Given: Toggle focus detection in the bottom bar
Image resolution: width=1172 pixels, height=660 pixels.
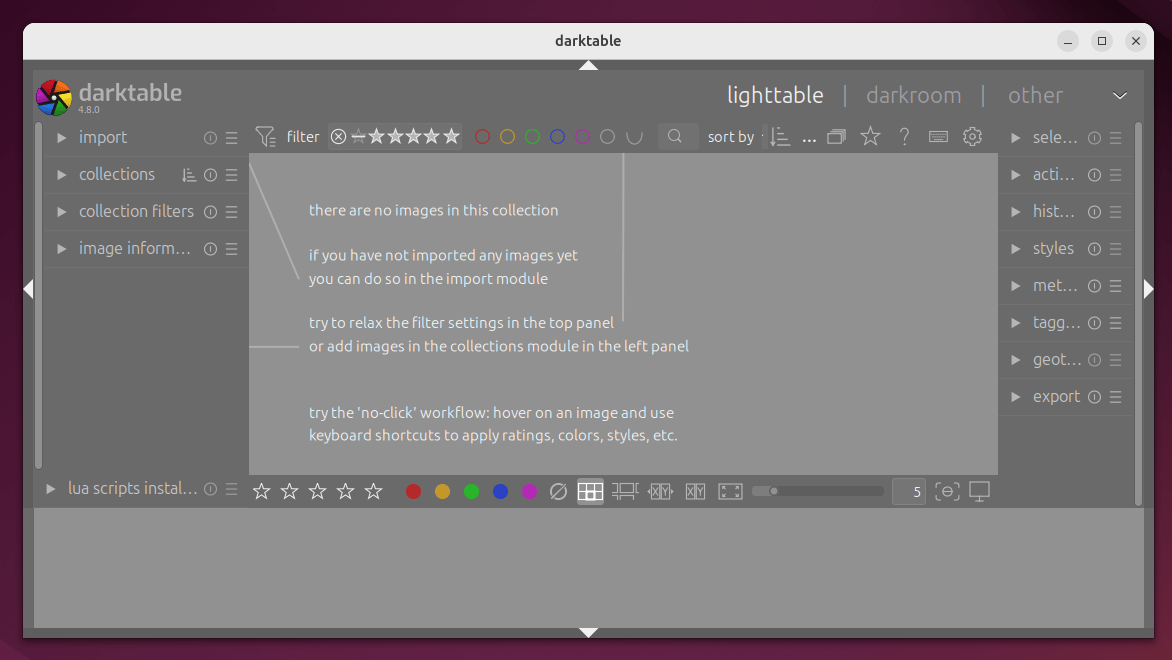Looking at the screenshot, I should [947, 491].
